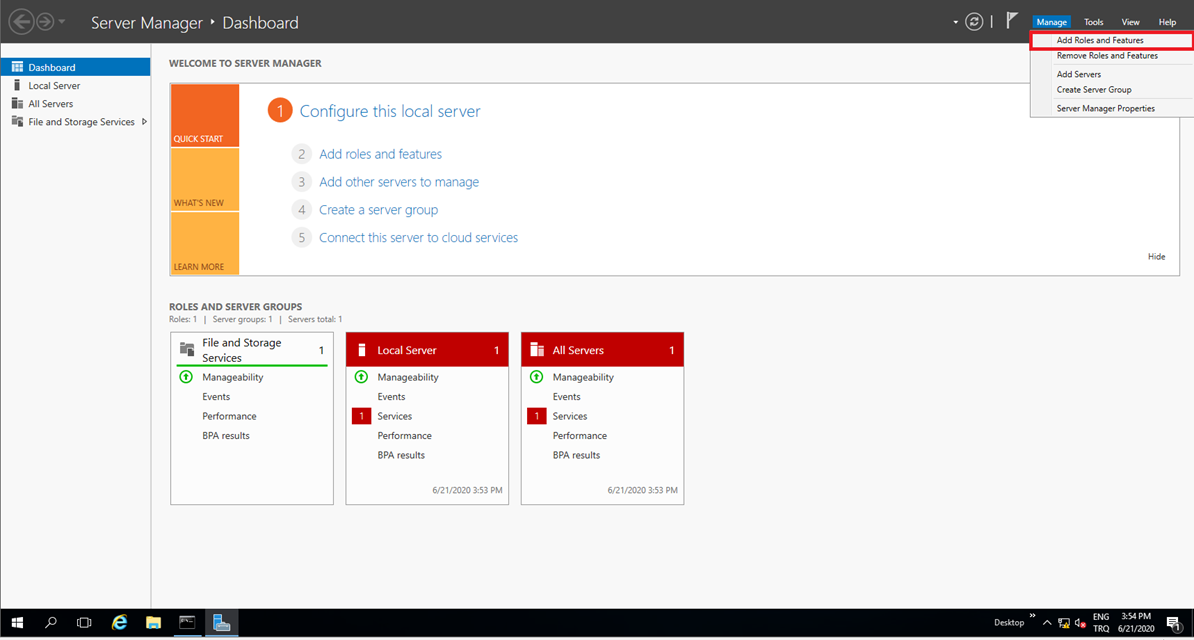
Task: Open Task View from taskbar
Action: 85,622
